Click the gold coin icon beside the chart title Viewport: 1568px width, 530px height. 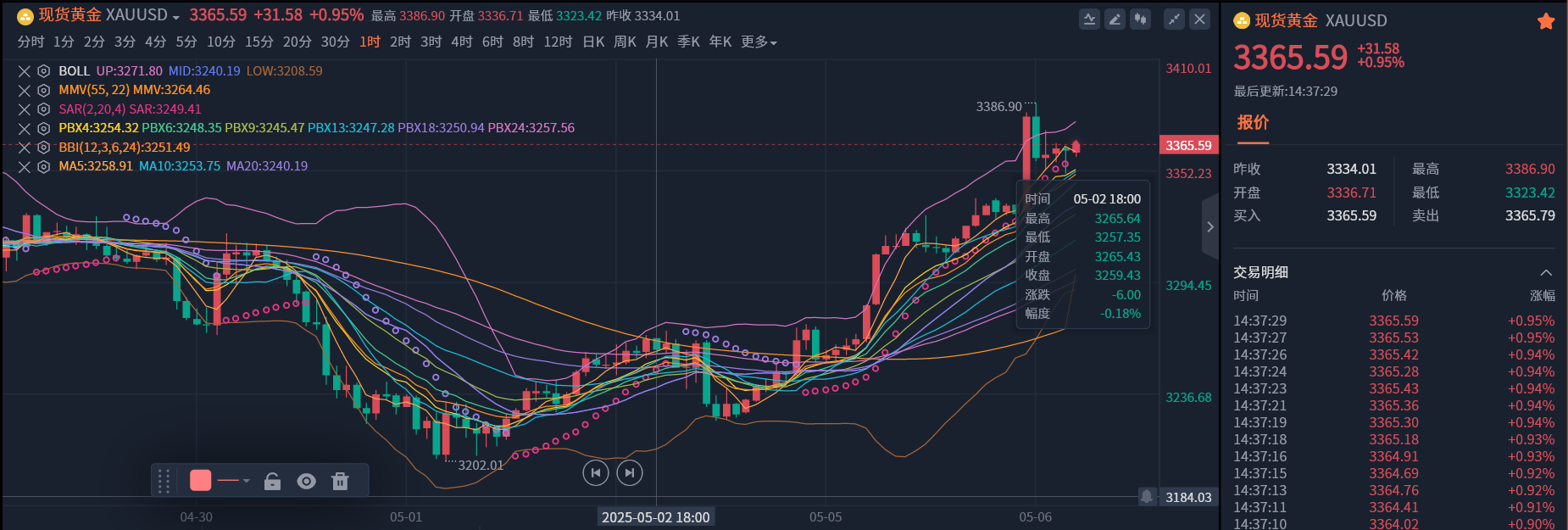point(25,16)
